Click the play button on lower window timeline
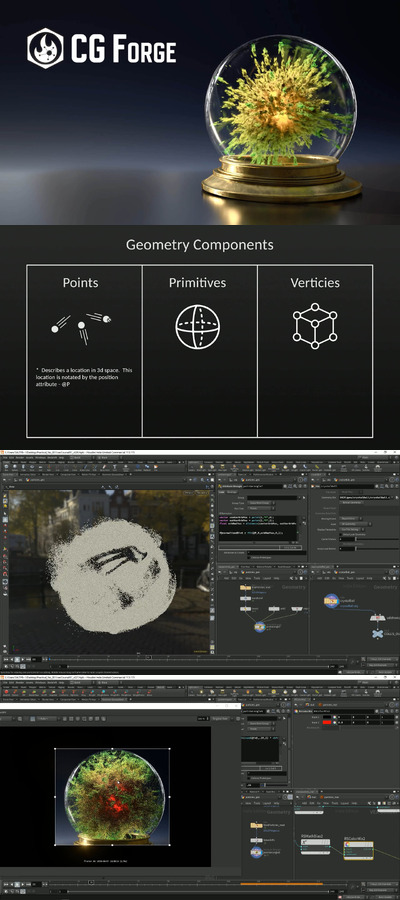Screen dimensions: 400x900 coord(23,885)
